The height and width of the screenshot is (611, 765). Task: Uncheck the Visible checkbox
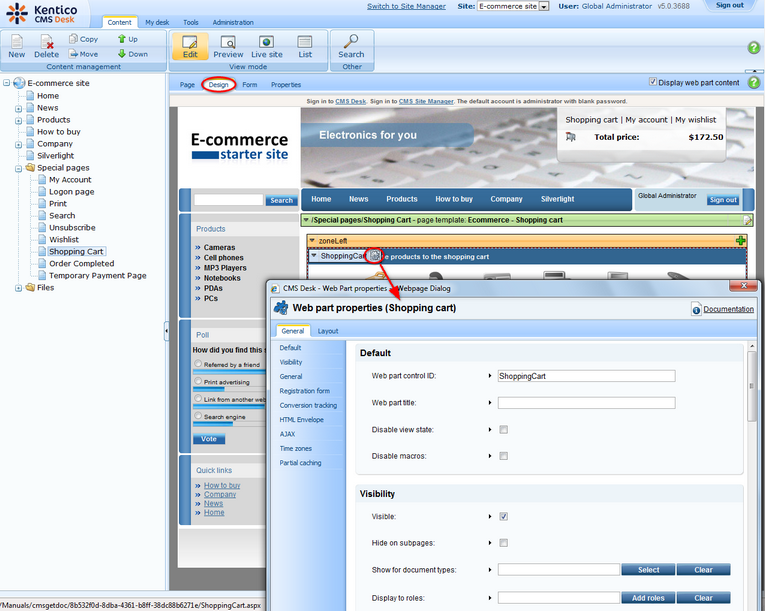[503, 516]
